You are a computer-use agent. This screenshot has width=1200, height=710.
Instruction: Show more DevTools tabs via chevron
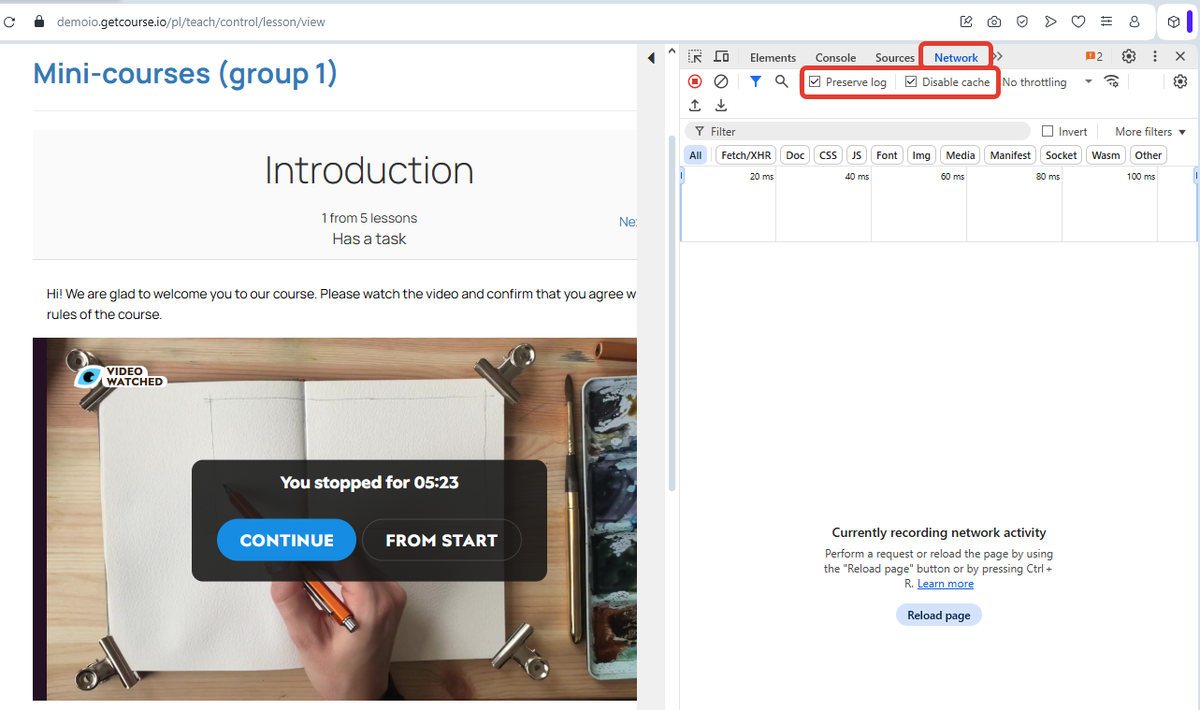[x=998, y=57]
